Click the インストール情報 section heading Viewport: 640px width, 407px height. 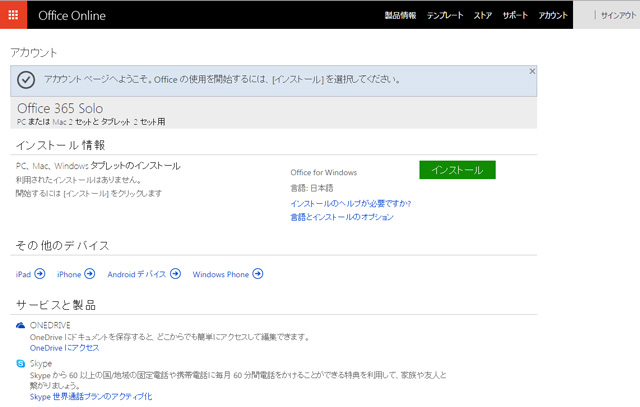(60, 145)
